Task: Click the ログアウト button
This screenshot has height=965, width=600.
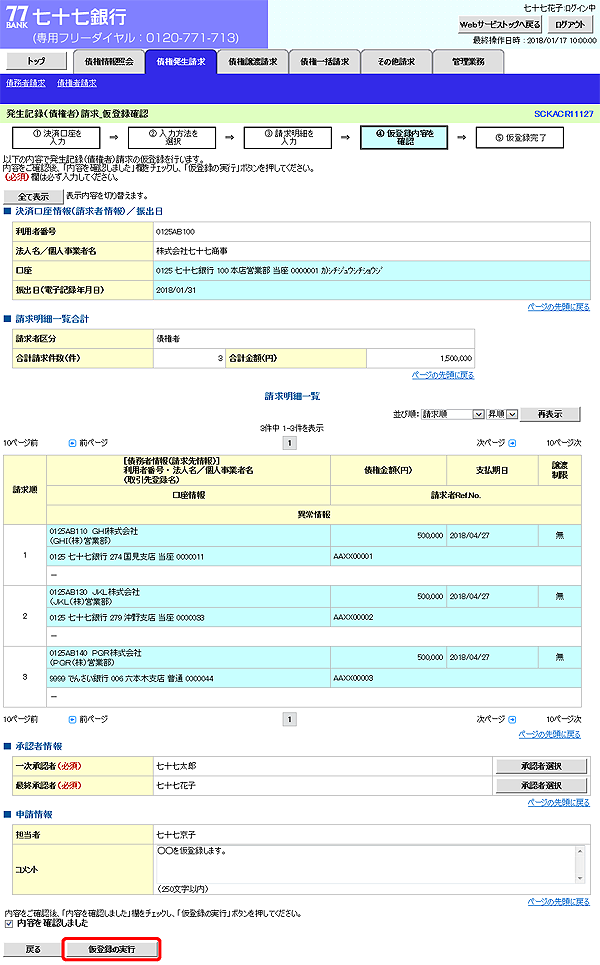Action: (570, 25)
